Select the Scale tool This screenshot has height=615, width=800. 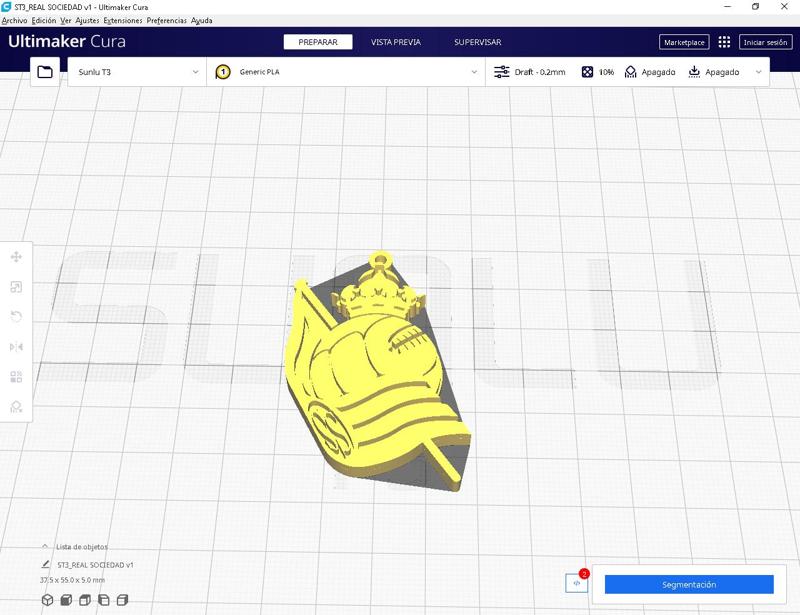[x=16, y=287]
